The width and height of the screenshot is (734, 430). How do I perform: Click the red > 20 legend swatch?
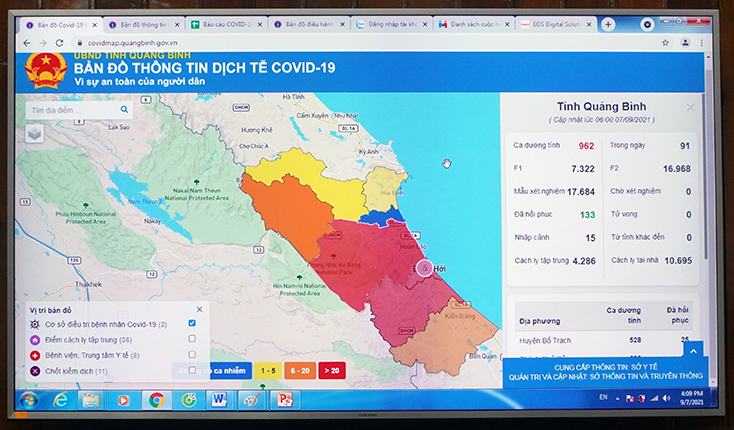point(332,371)
